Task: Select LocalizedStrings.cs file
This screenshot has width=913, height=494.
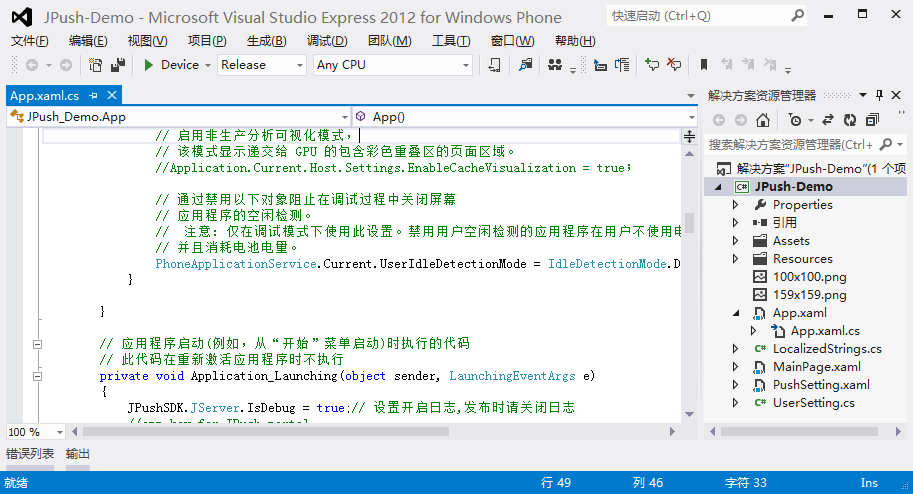Action: 827,349
